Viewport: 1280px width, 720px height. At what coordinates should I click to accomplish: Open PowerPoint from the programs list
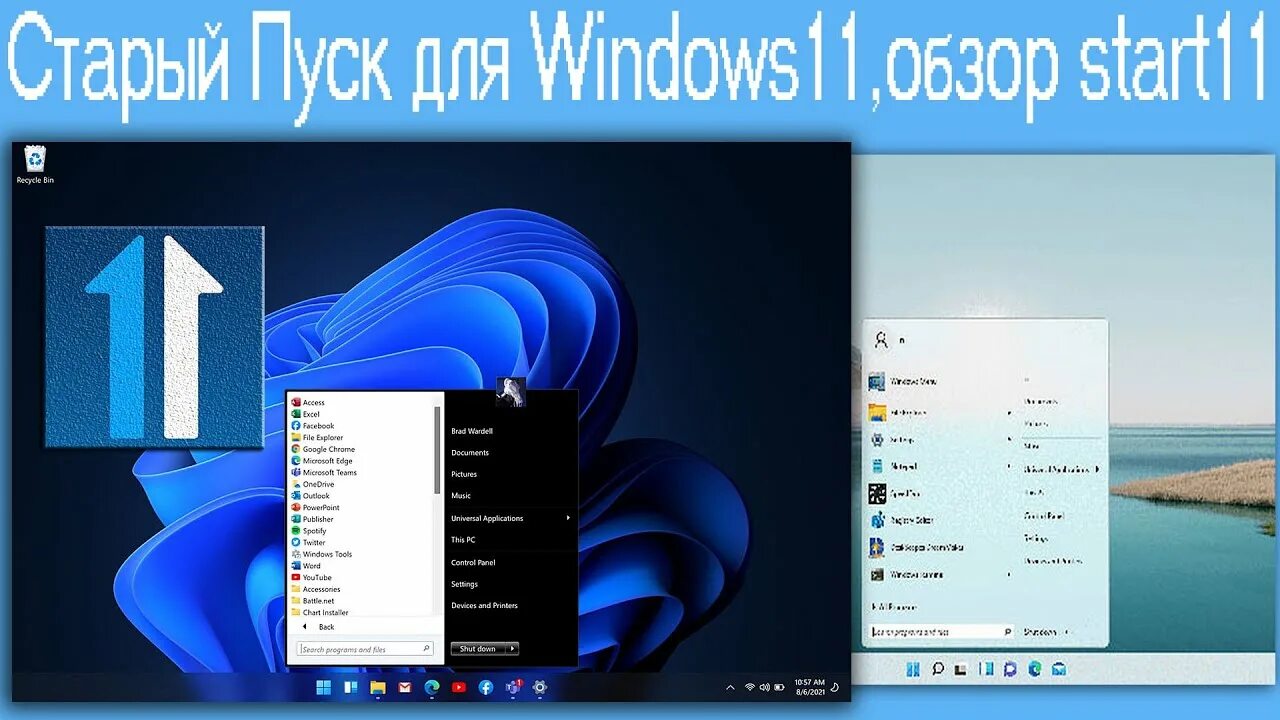[x=316, y=507]
